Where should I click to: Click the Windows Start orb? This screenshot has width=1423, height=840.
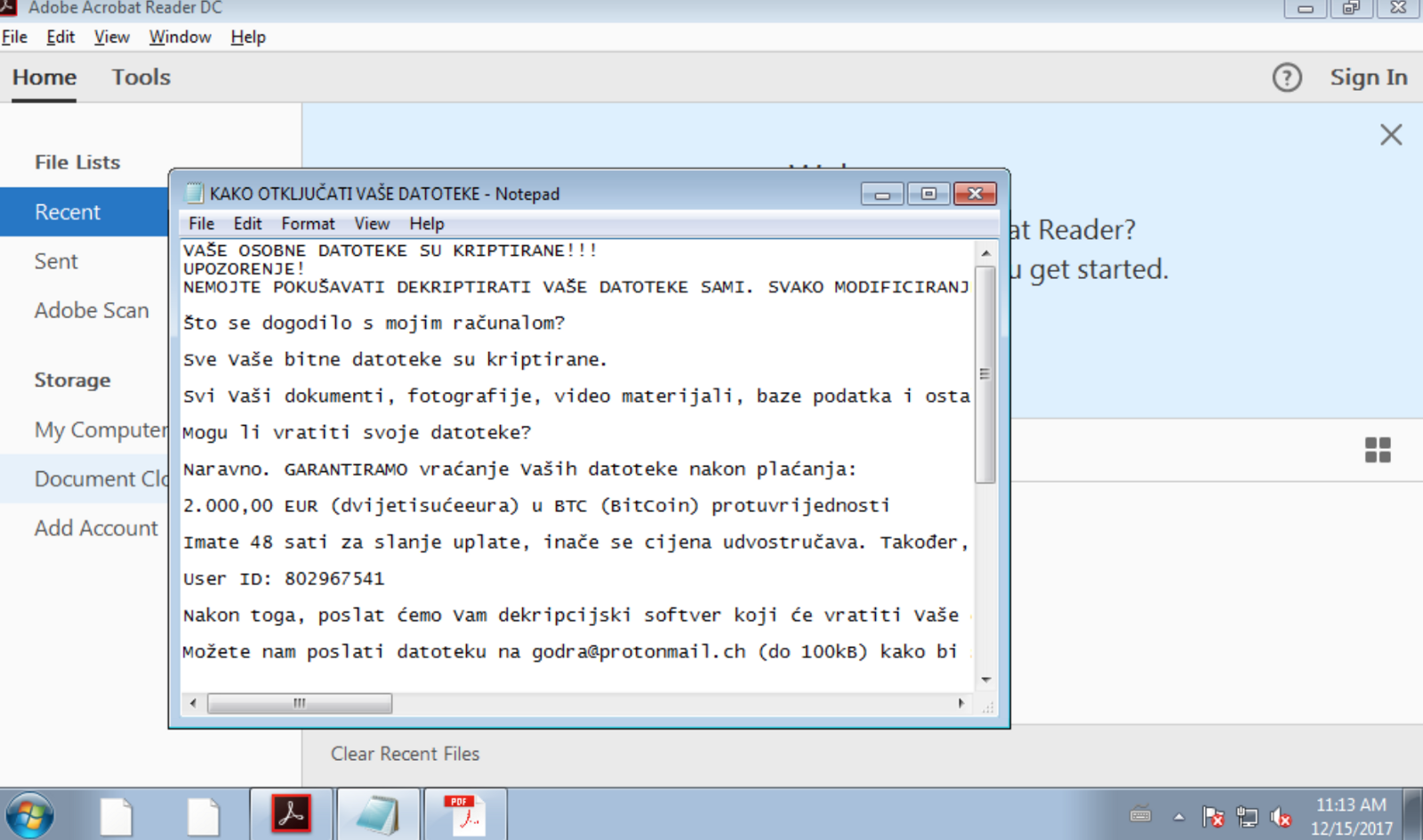[x=29, y=815]
